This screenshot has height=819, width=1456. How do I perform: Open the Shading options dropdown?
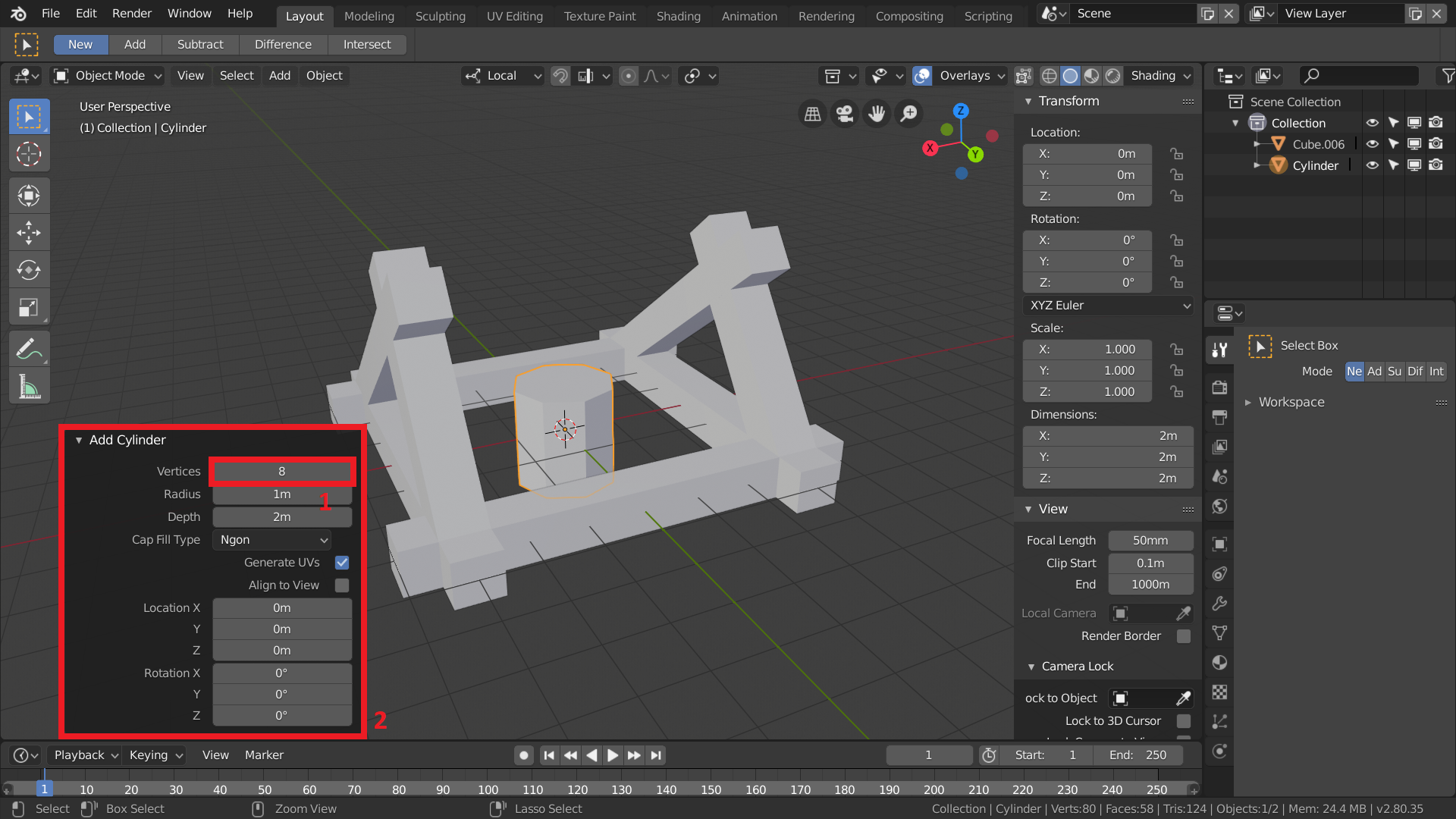tap(1160, 76)
